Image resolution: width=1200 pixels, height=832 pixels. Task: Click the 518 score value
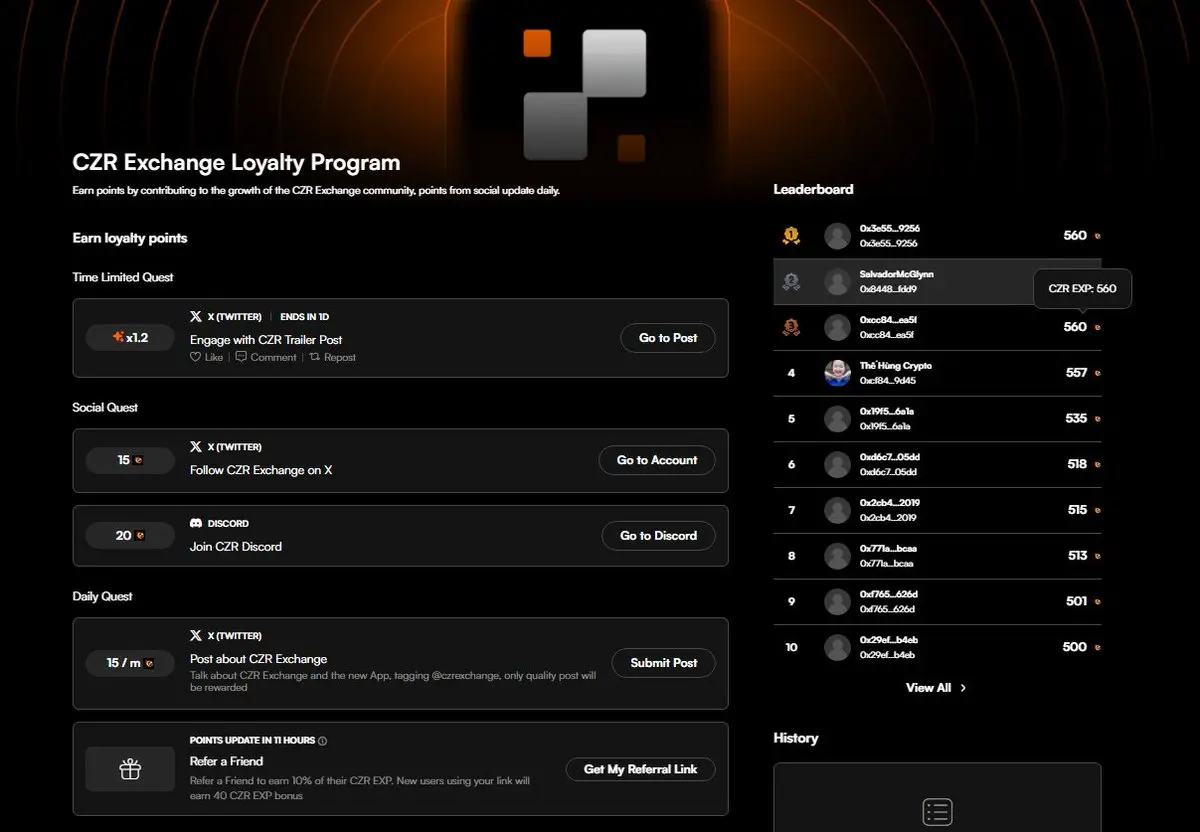coord(1077,464)
